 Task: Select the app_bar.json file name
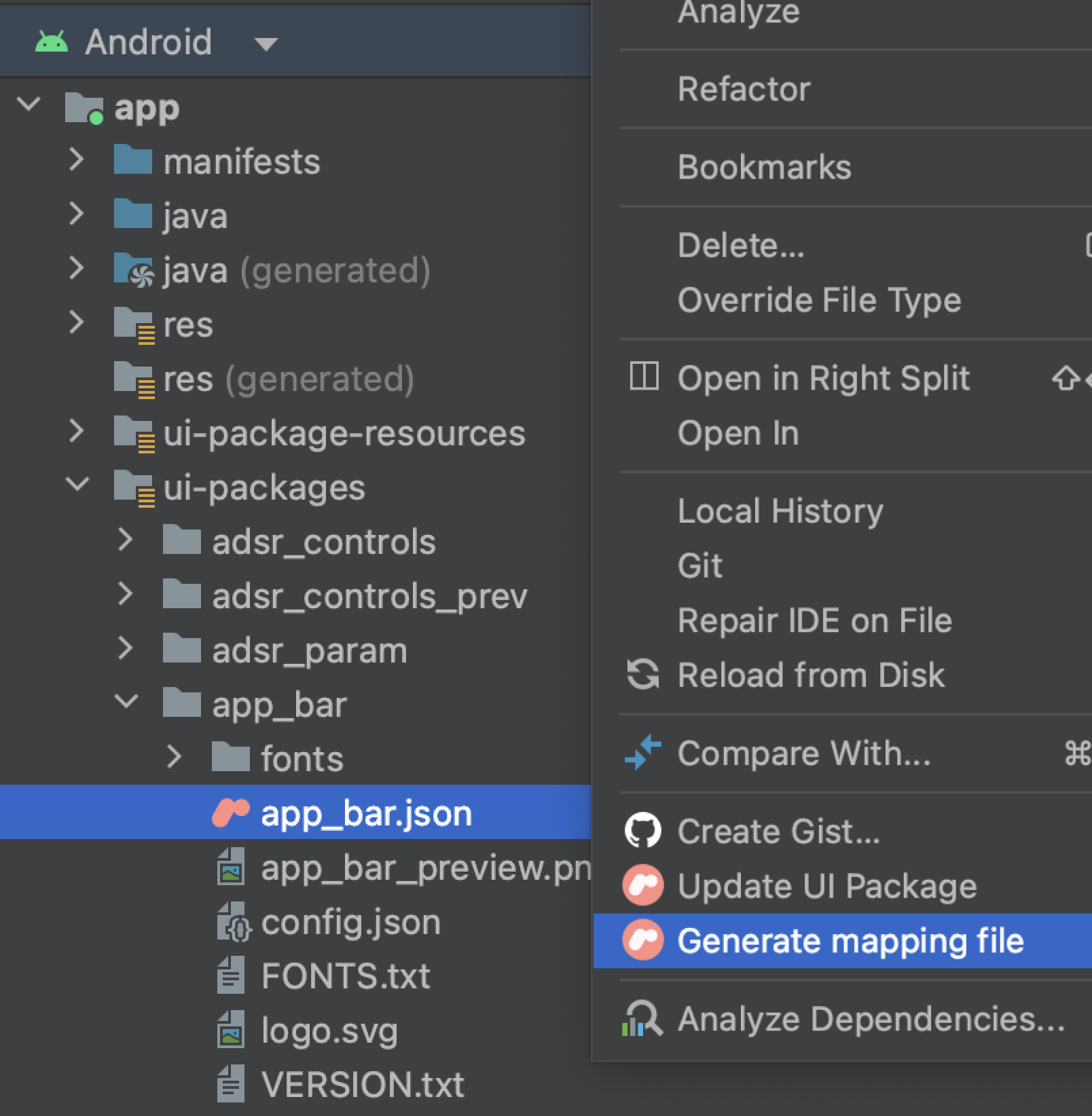pyautogui.click(x=367, y=813)
